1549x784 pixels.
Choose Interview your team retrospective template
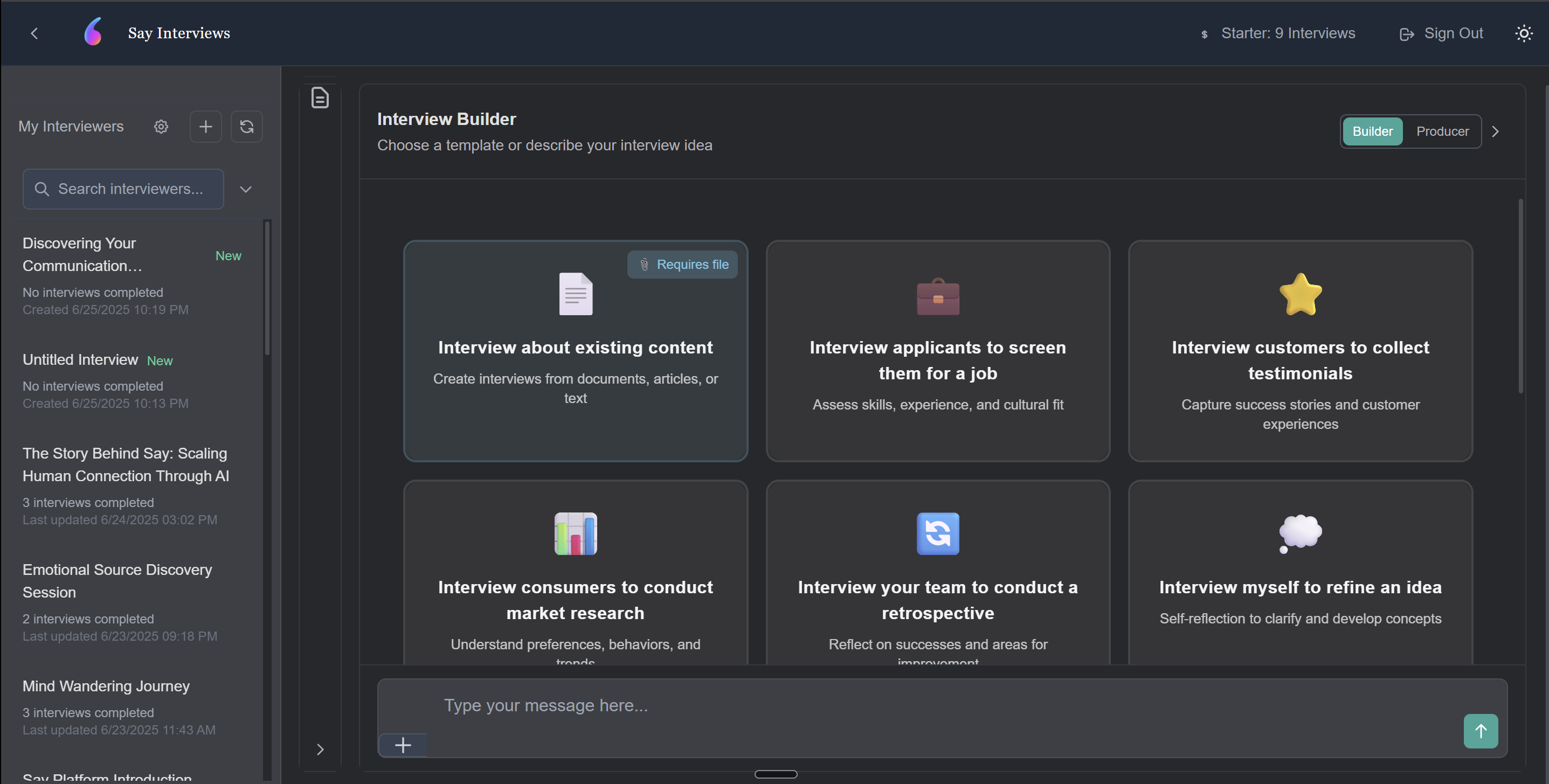pos(937,572)
